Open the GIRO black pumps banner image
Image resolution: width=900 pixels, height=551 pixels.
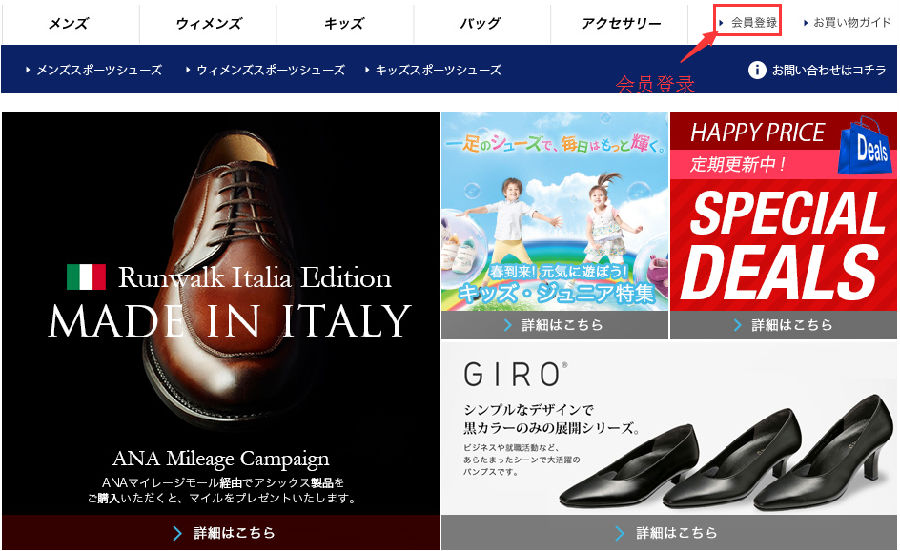point(669,428)
